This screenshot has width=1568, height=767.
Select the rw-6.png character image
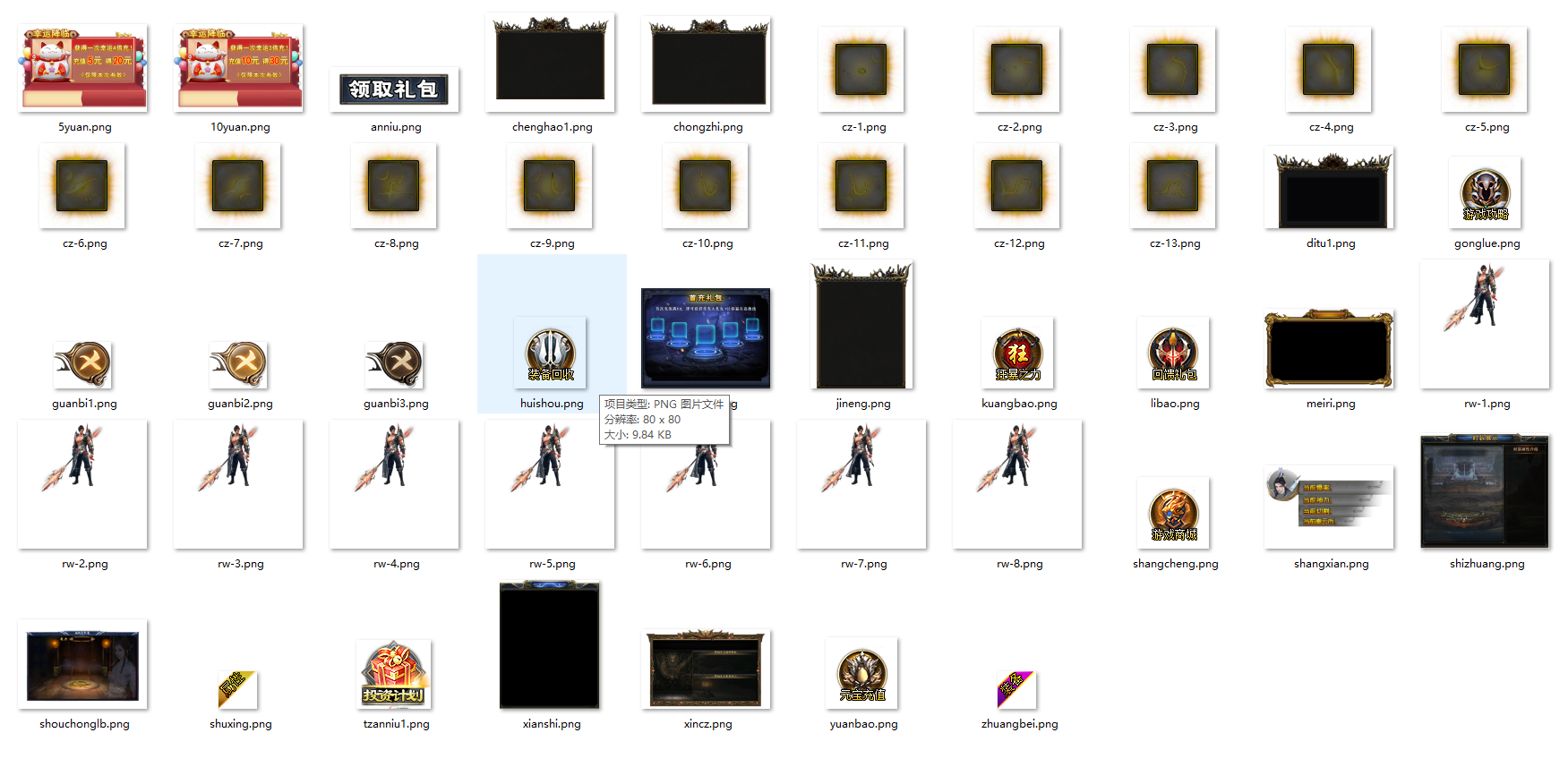click(707, 484)
